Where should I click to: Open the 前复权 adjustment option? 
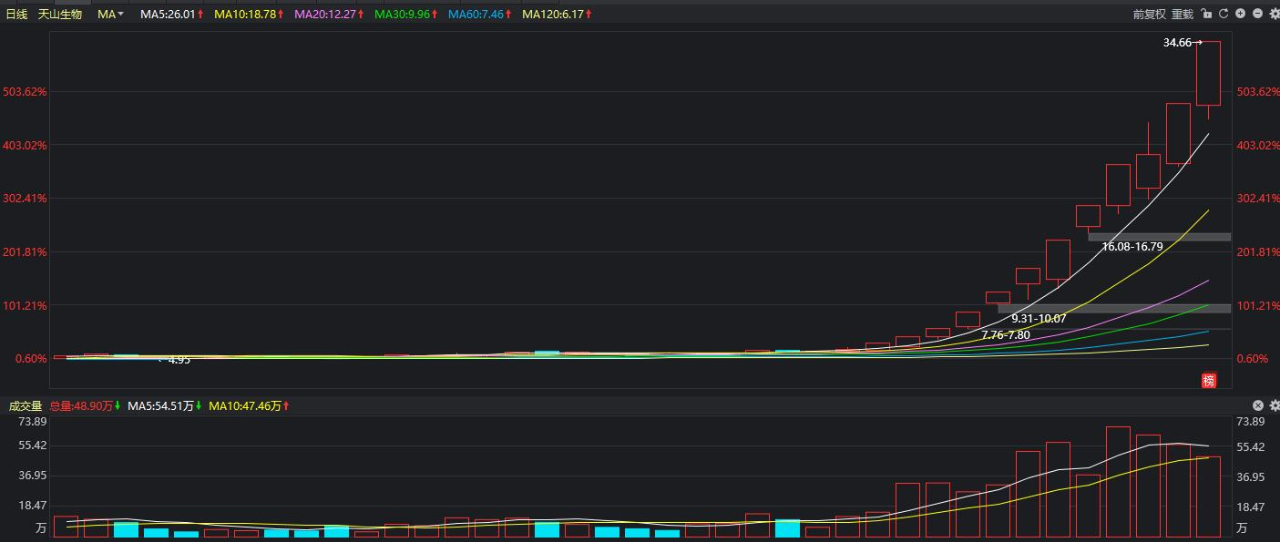pos(1149,14)
